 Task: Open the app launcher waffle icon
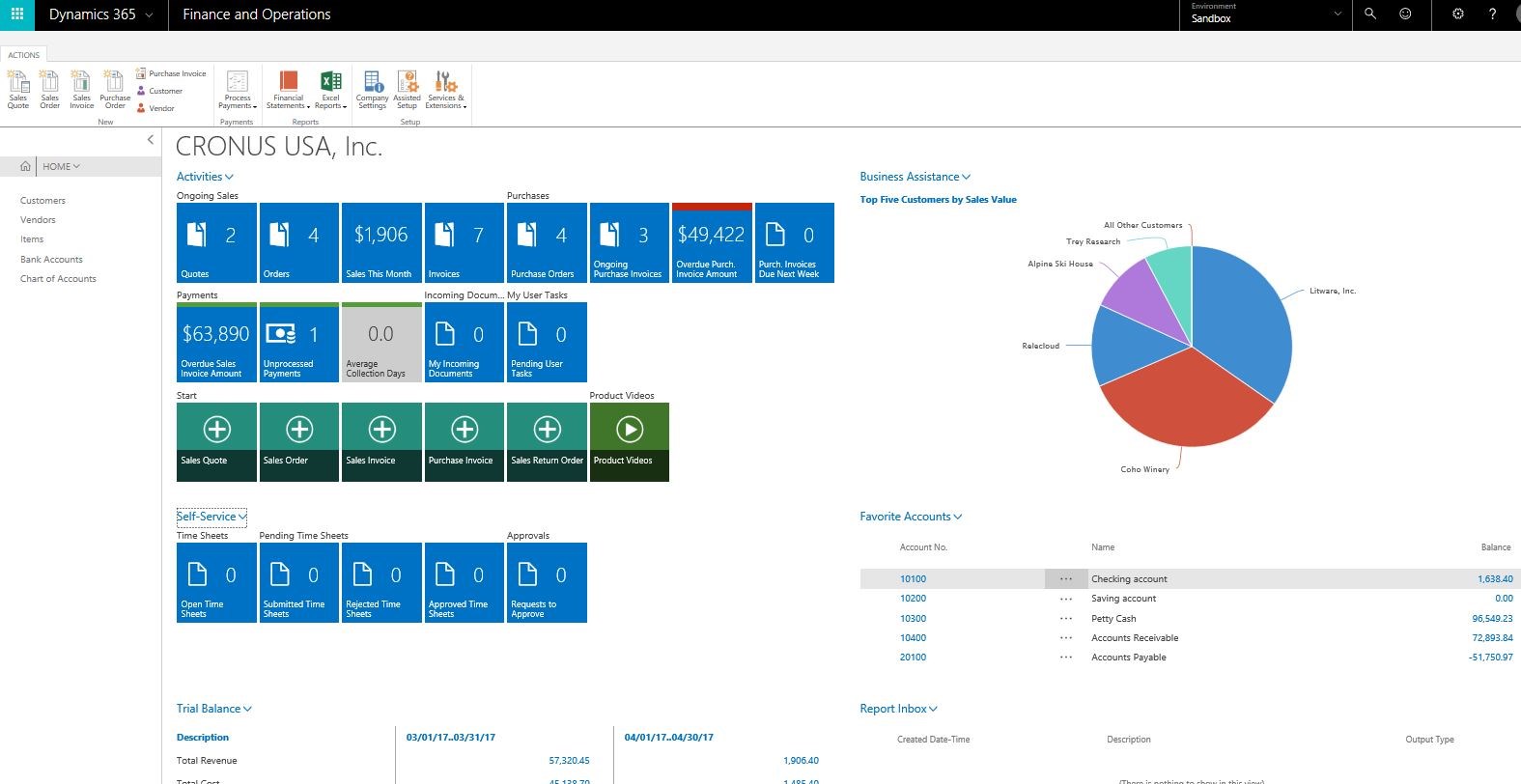click(x=16, y=14)
